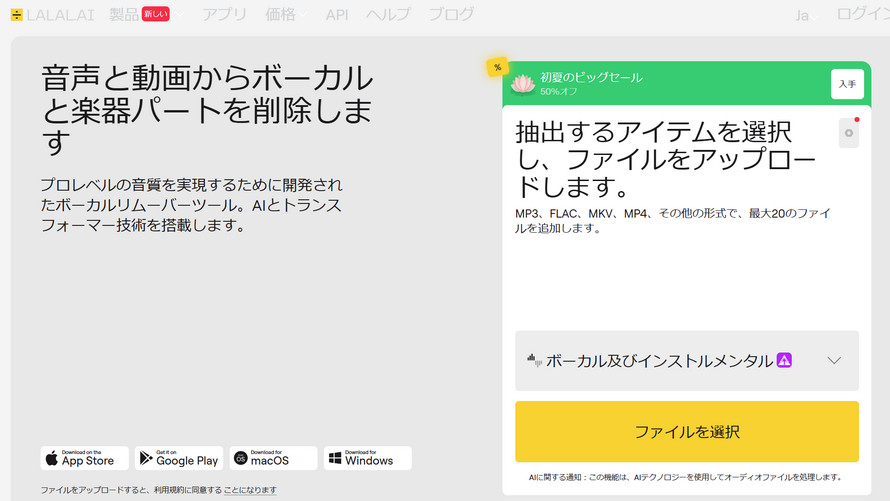The height and width of the screenshot is (501, 890).
Task: Click the Windows logo icon
Action: click(335, 458)
